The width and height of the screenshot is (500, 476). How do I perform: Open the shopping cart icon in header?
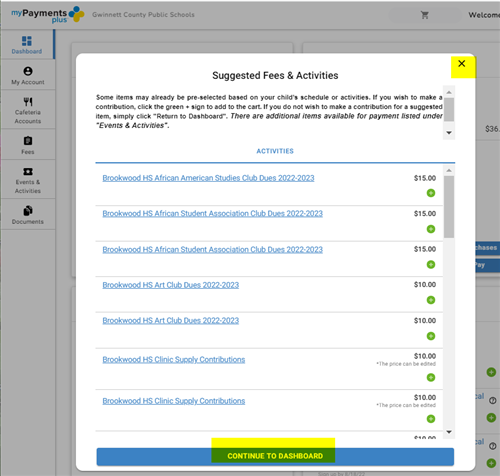(x=424, y=15)
